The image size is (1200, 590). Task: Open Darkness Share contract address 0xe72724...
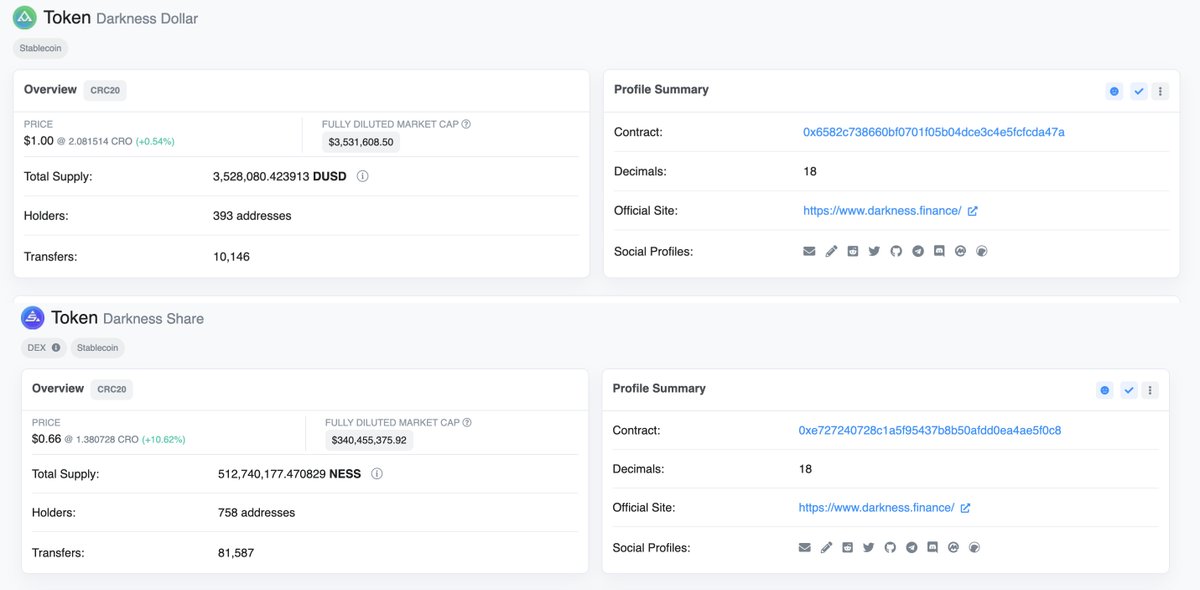(x=930, y=430)
